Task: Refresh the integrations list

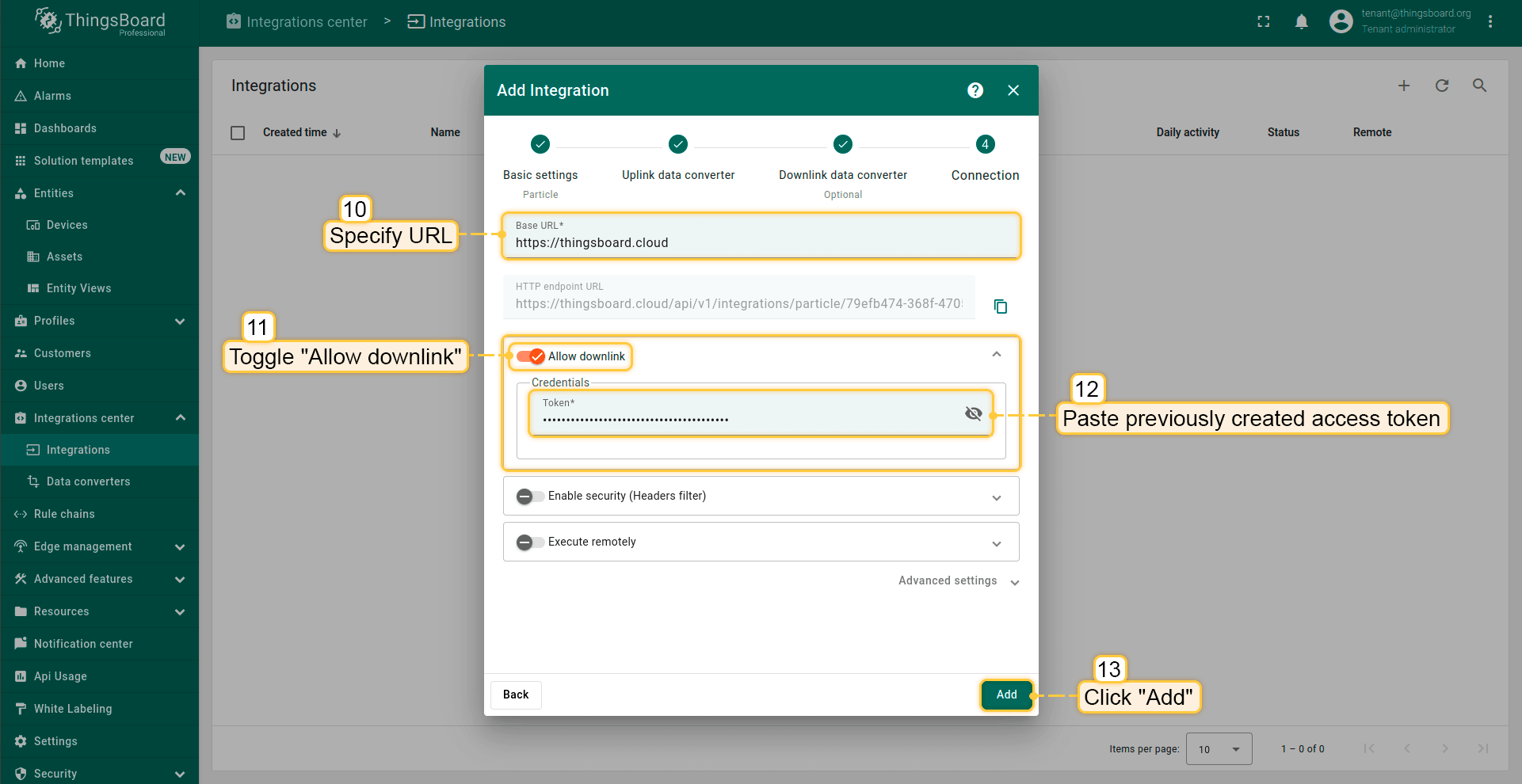Action: tap(1441, 86)
